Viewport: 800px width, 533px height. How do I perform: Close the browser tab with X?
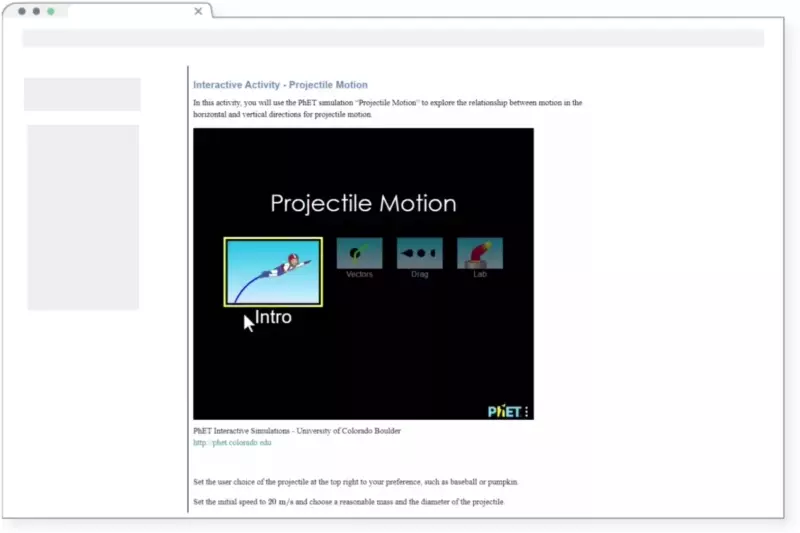(198, 11)
